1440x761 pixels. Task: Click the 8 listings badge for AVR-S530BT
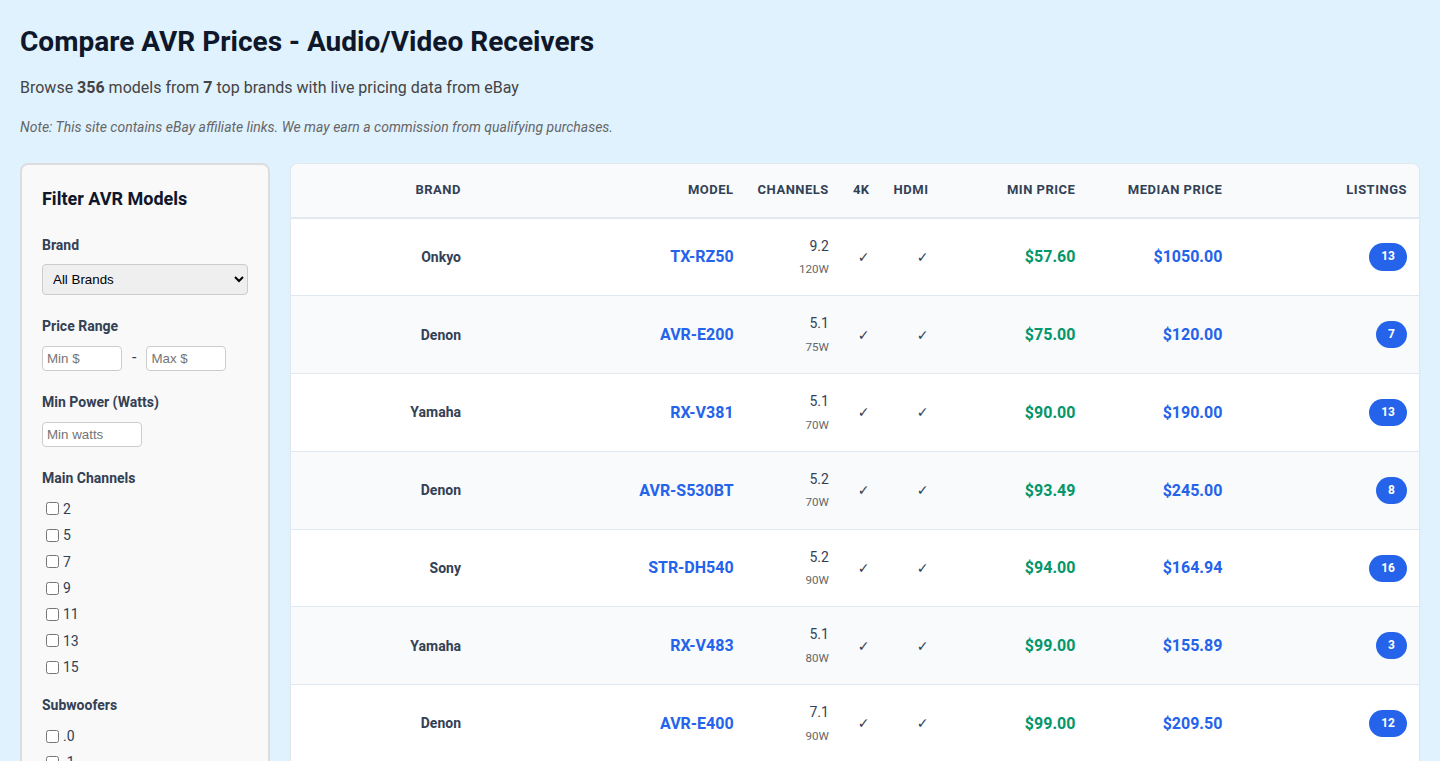click(x=1391, y=490)
